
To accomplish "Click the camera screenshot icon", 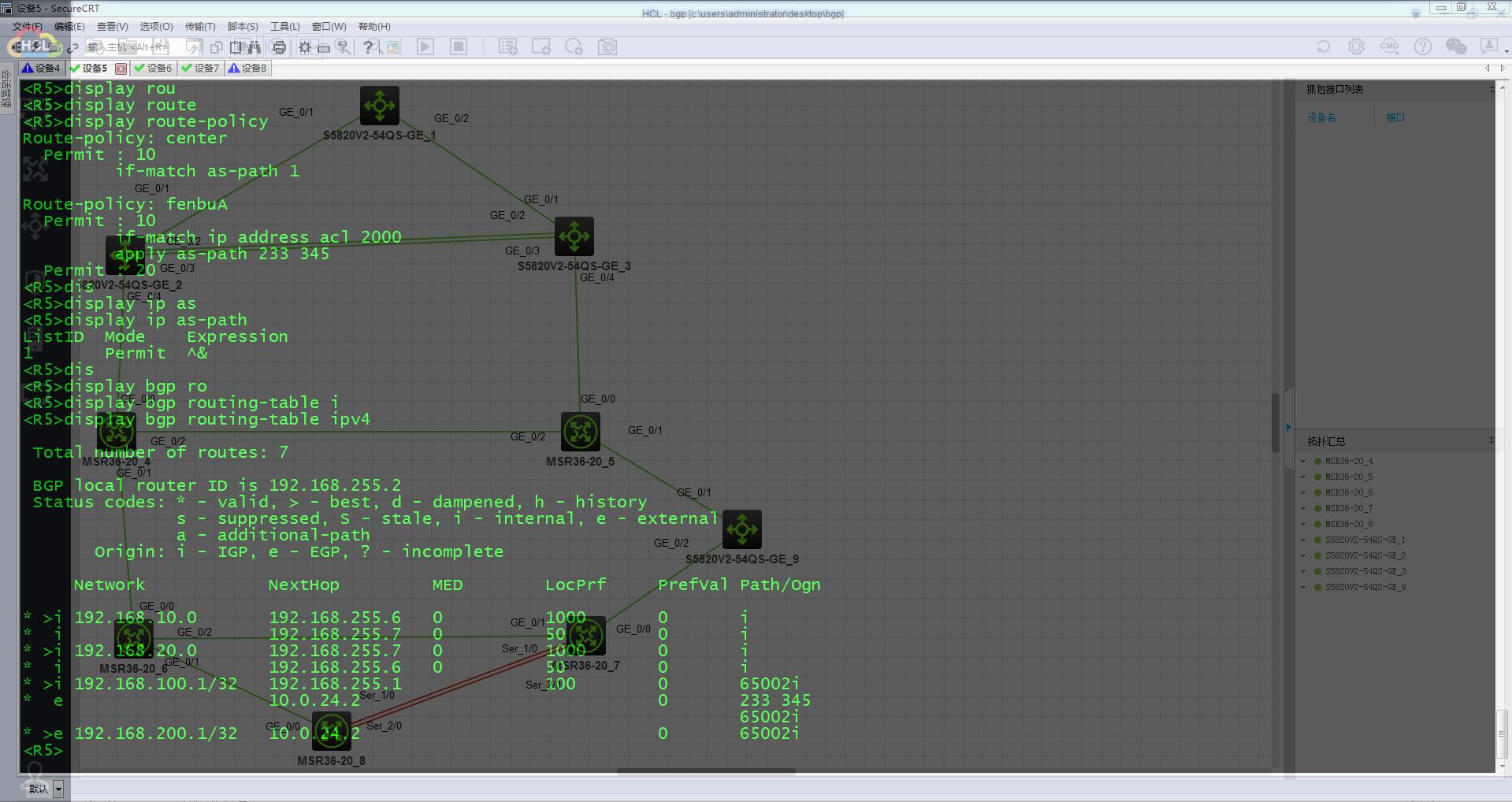I will click(x=607, y=47).
